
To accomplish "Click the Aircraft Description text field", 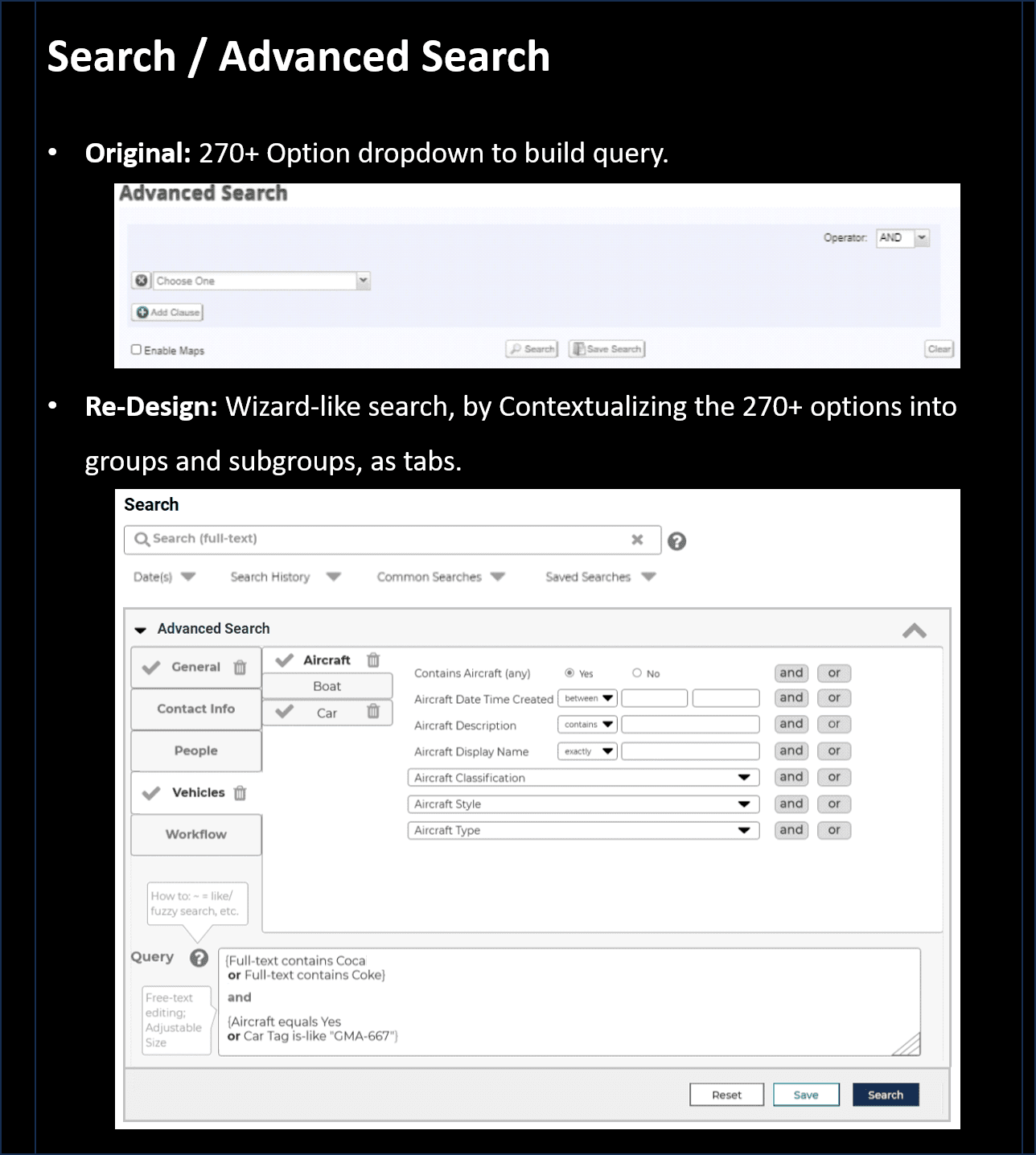I will [x=690, y=725].
